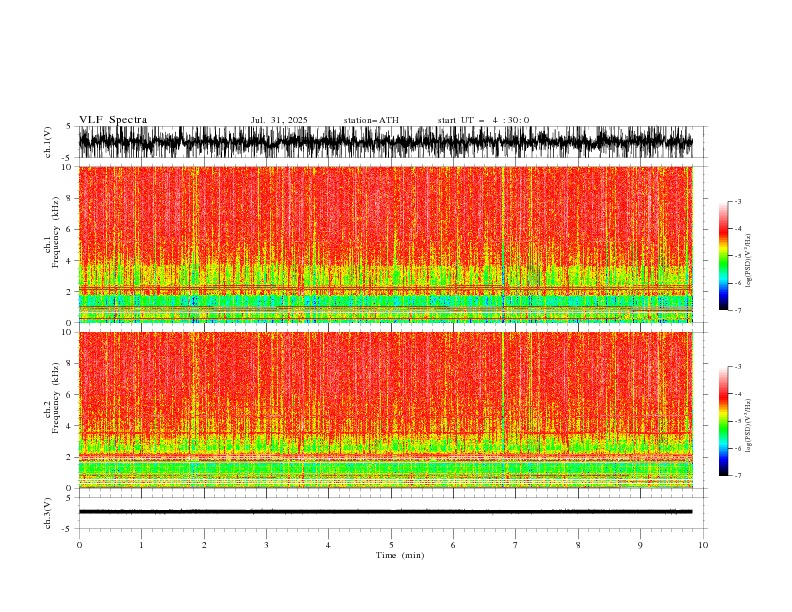Click the time axis tick label '1'

[x=141, y=545]
